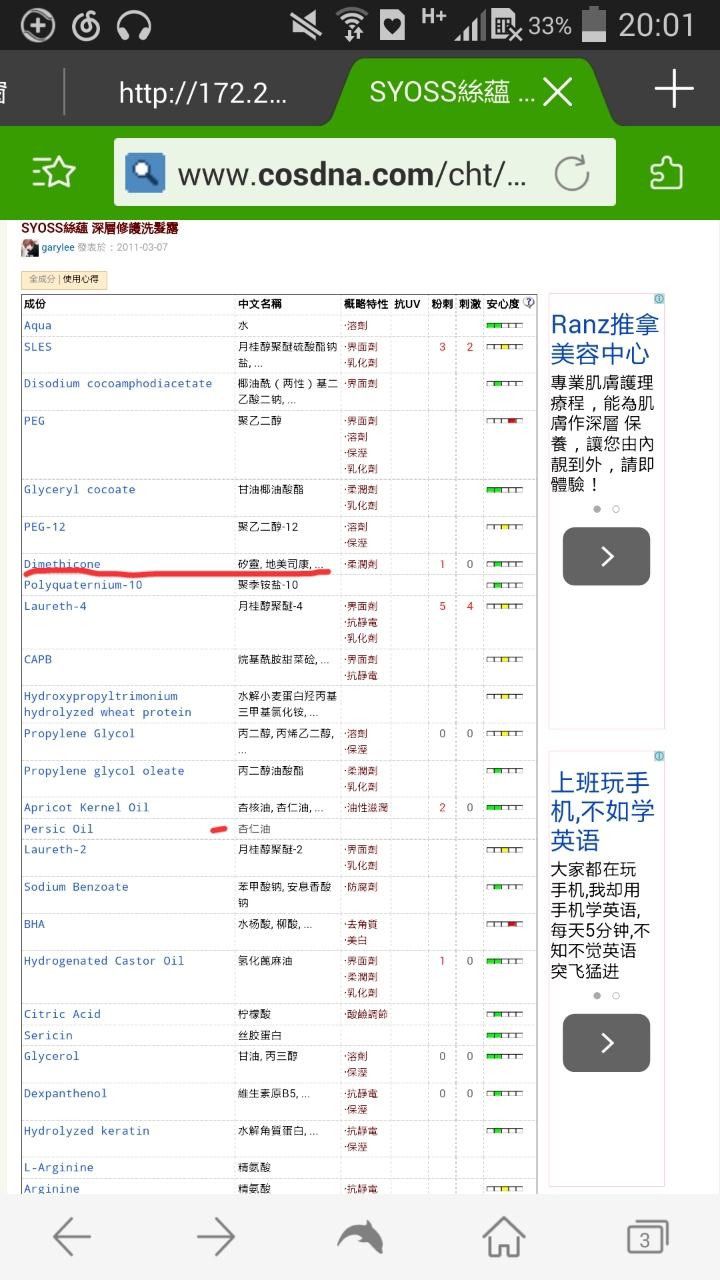The image size is (720, 1280).
Task: Tap the 上班玩手机,不如学英语 ad headline
Action: click(x=603, y=811)
